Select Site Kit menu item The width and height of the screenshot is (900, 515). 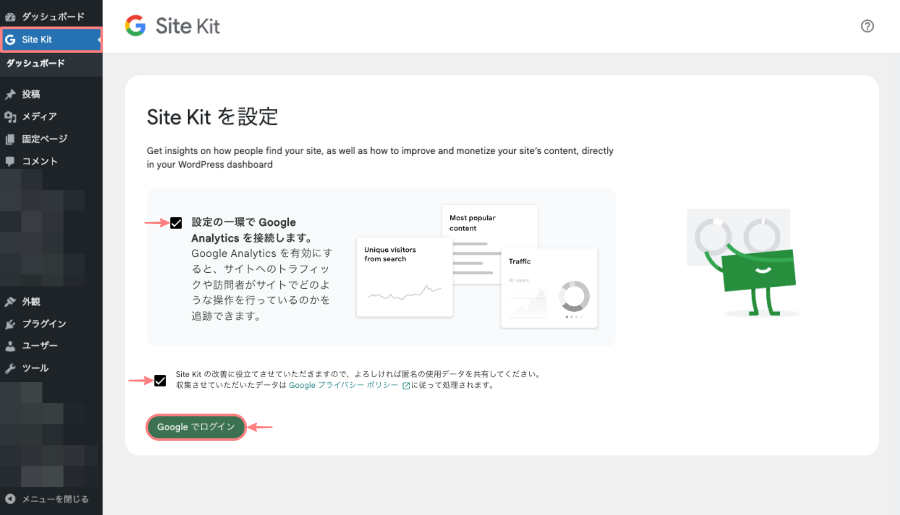click(x=51, y=40)
